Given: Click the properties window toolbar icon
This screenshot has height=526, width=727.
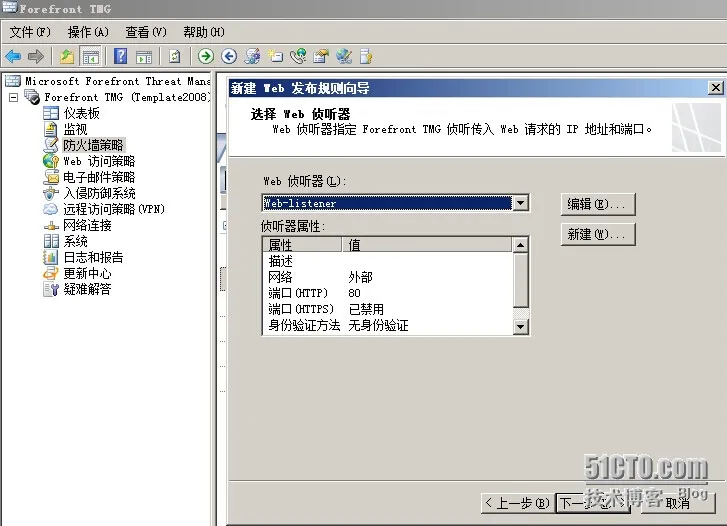Looking at the screenshot, I should coord(321,57).
